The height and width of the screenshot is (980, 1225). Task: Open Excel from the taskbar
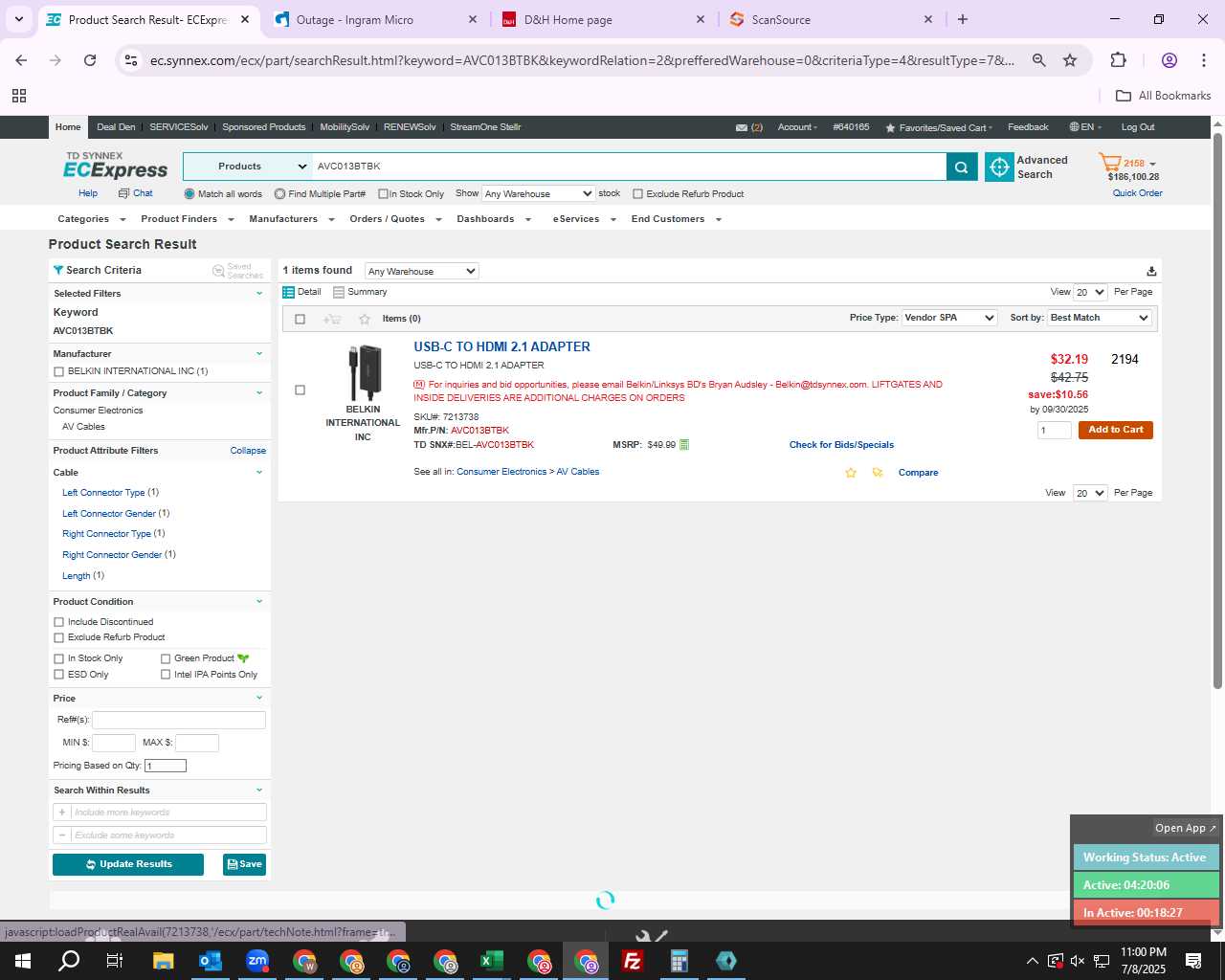pyautogui.click(x=492, y=961)
